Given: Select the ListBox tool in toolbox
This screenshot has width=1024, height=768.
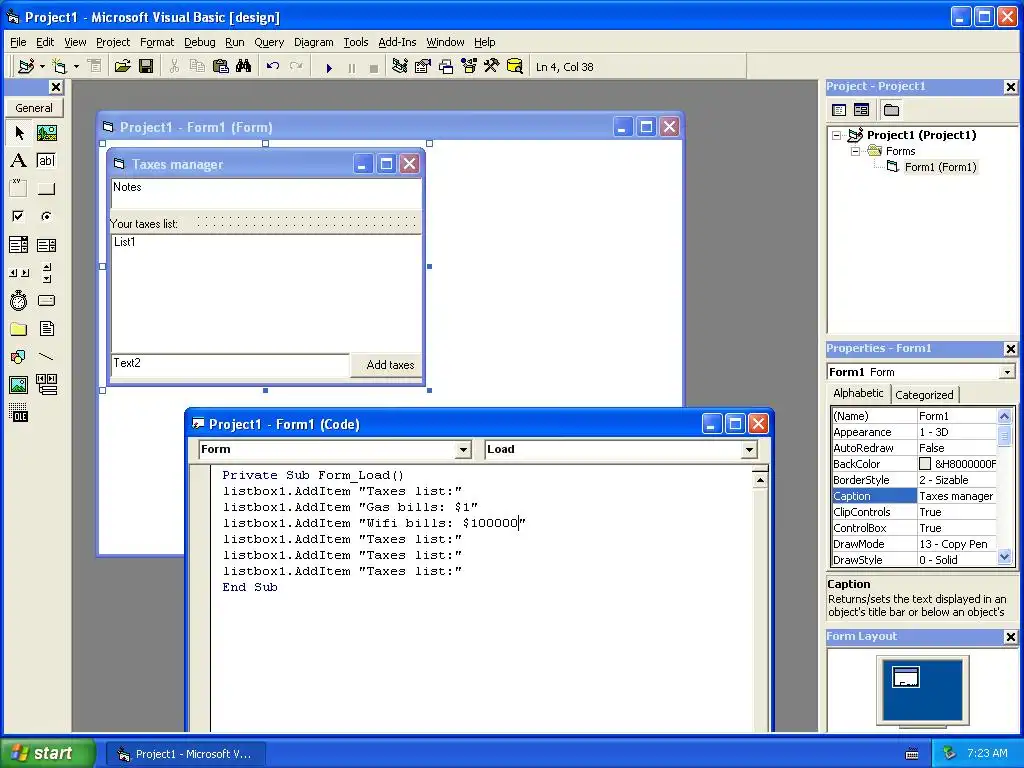Looking at the screenshot, I should click(x=46, y=245).
